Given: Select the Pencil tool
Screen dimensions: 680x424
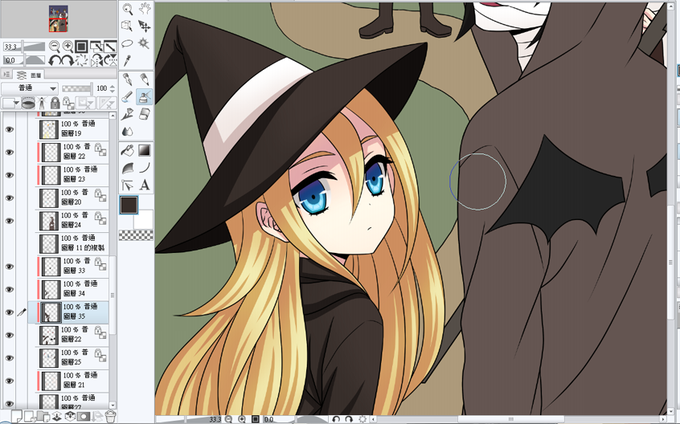Looking at the screenshot, I should [x=144, y=79].
